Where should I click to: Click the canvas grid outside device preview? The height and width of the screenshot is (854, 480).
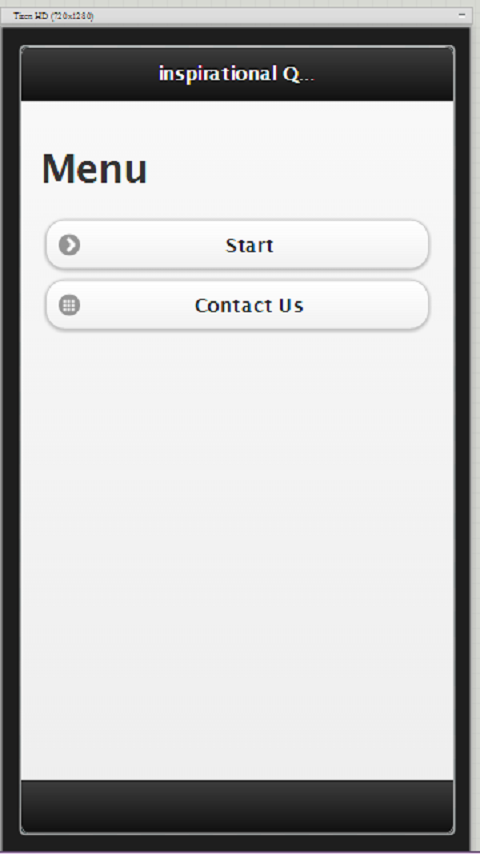click(x=476, y=436)
